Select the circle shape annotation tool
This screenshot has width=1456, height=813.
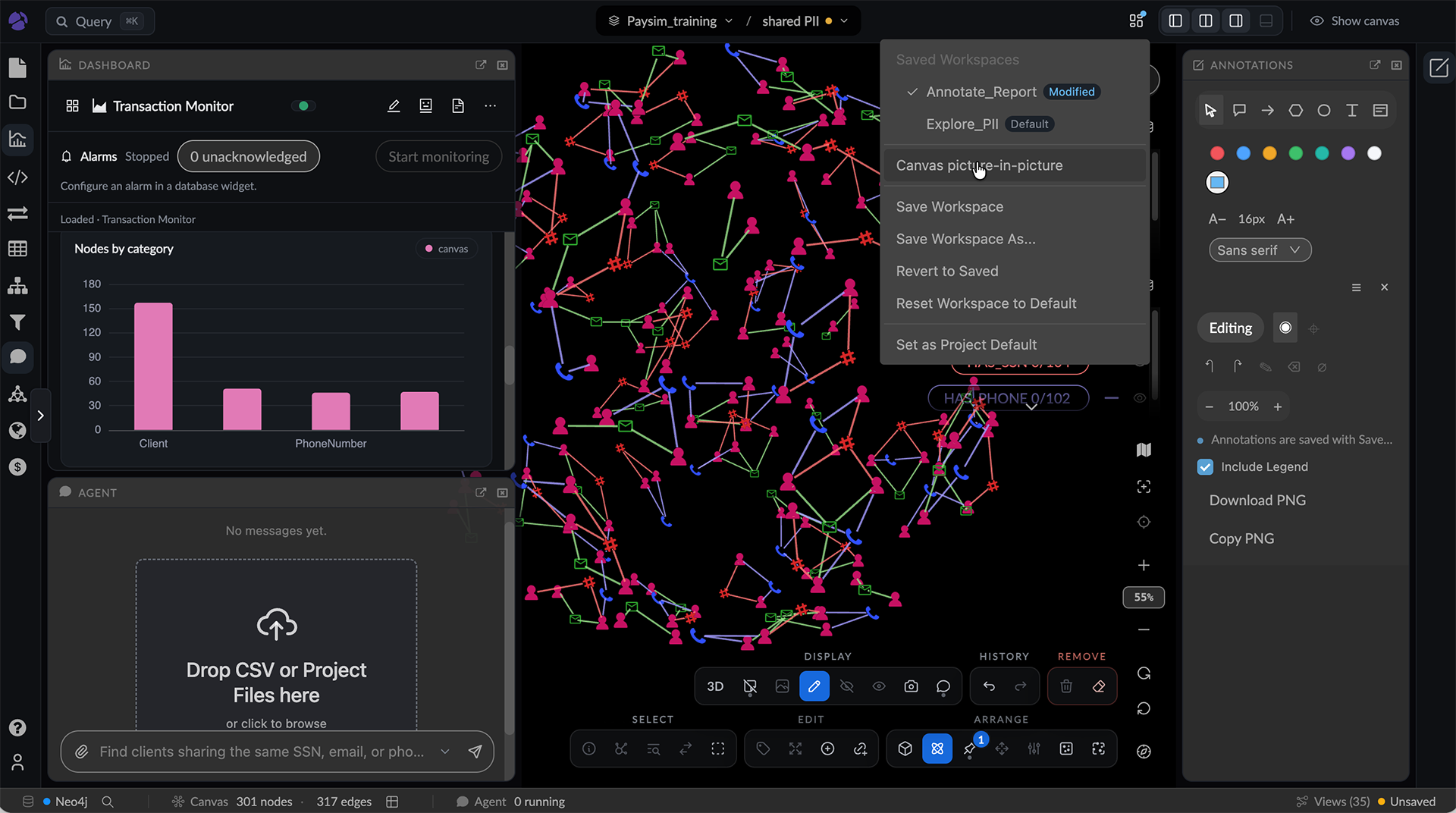(x=1323, y=111)
